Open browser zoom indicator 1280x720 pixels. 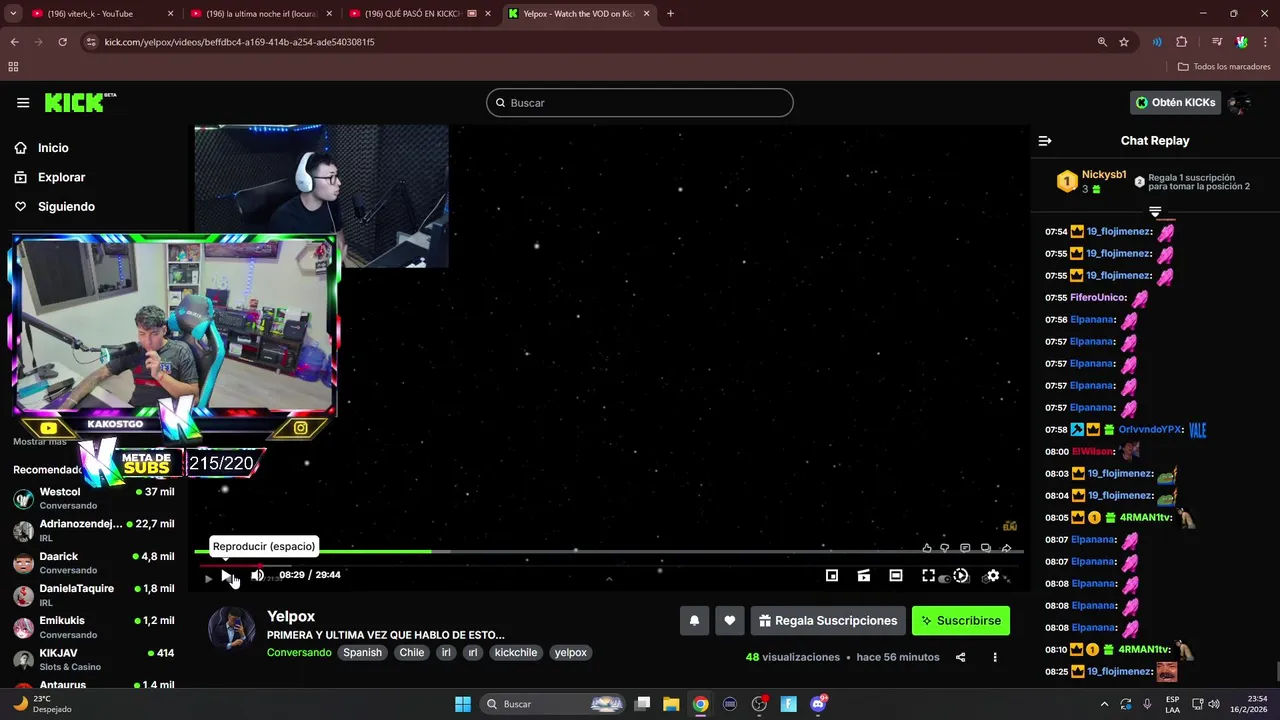point(1102,42)
